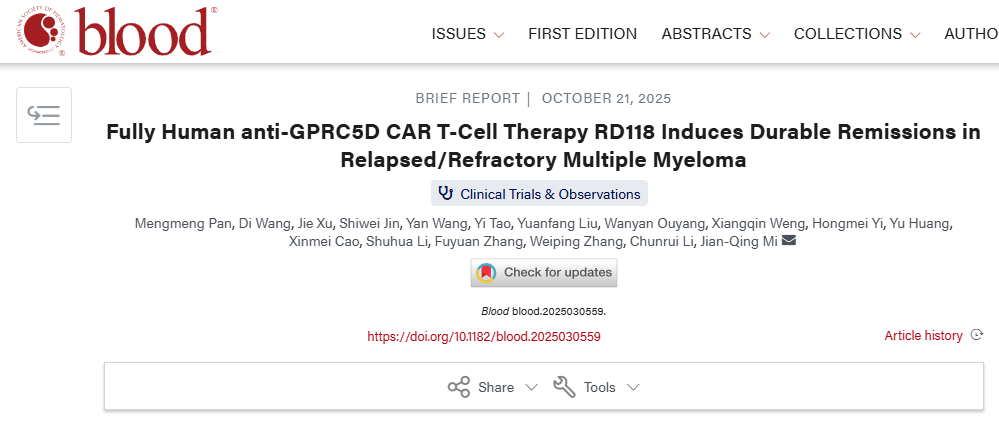Click the stethoscope icon in Clinical Trials badge
The width and height of the screenshot is (999, 423).
point(446,194)
